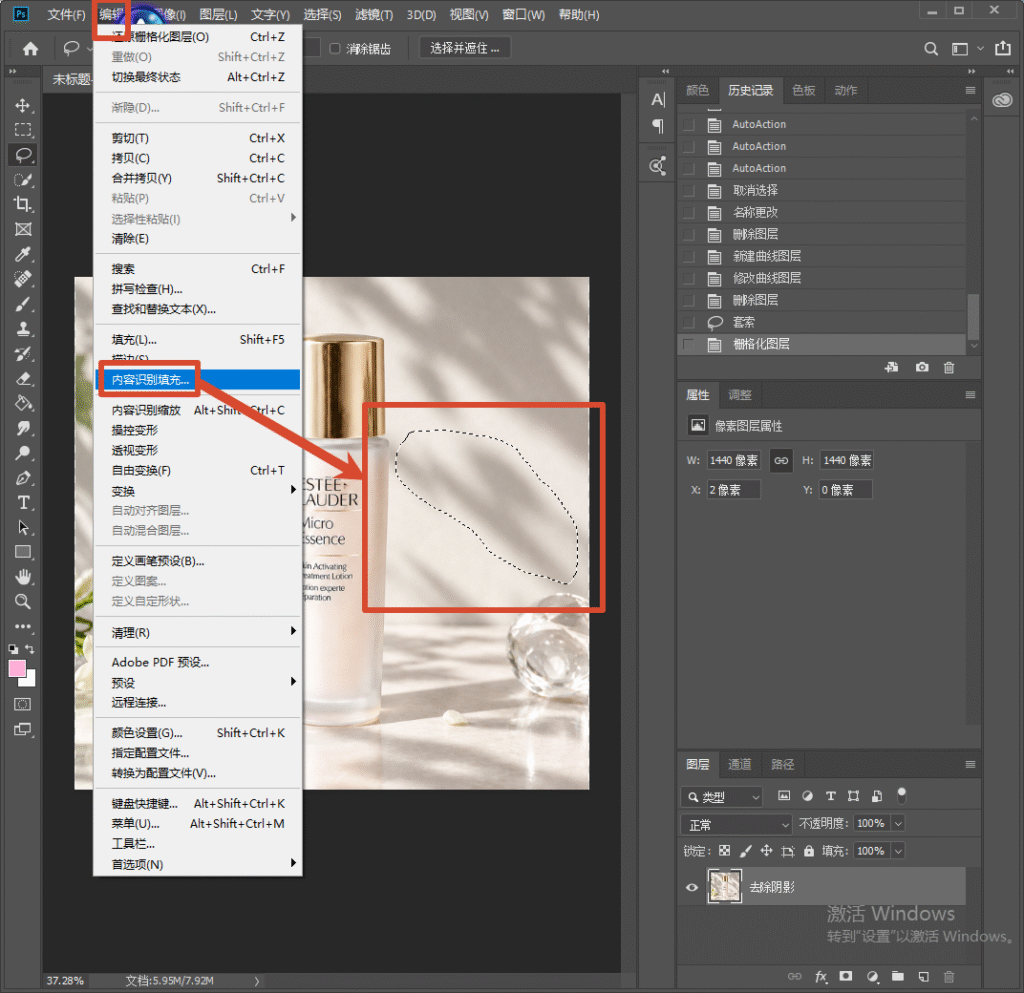The width and height of the screenshot is (1024, 993).
Task: Select the Horizontal Type tool
Action: point(23,502)
